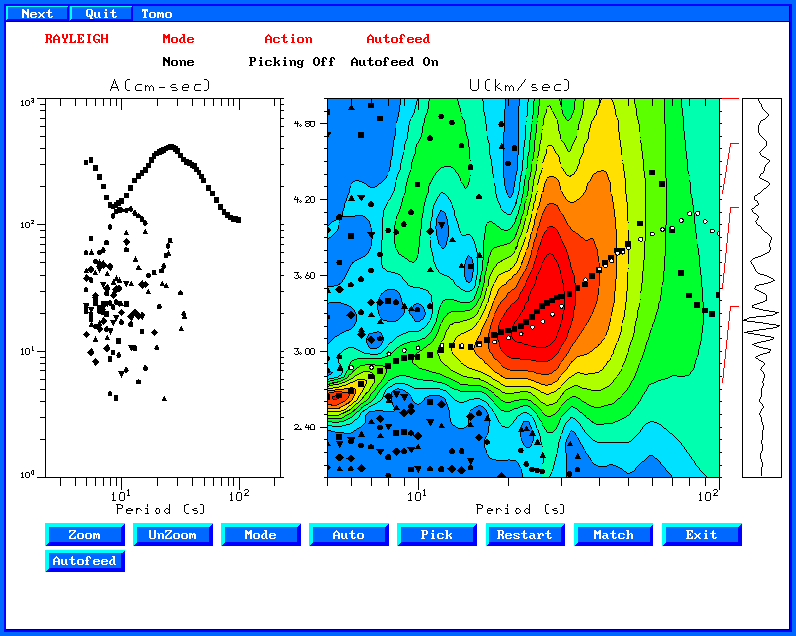Click the seismogram trace panel on right
This screenshot has width=796, height=636.
[761, 288]
